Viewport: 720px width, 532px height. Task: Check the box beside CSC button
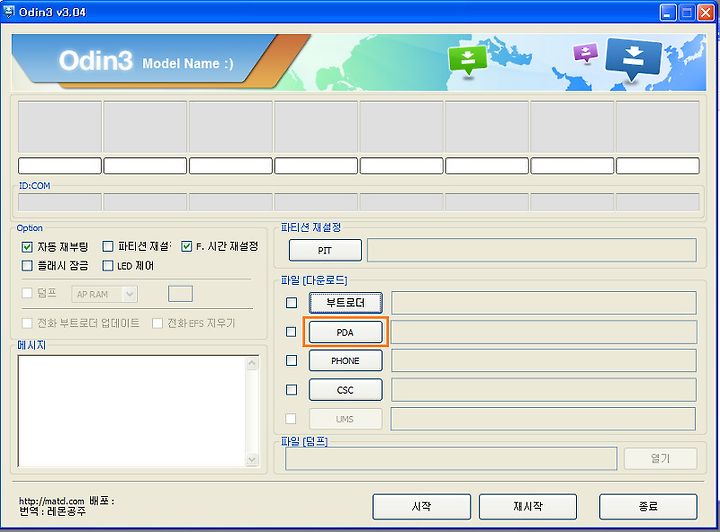click(x=291, y=390)
